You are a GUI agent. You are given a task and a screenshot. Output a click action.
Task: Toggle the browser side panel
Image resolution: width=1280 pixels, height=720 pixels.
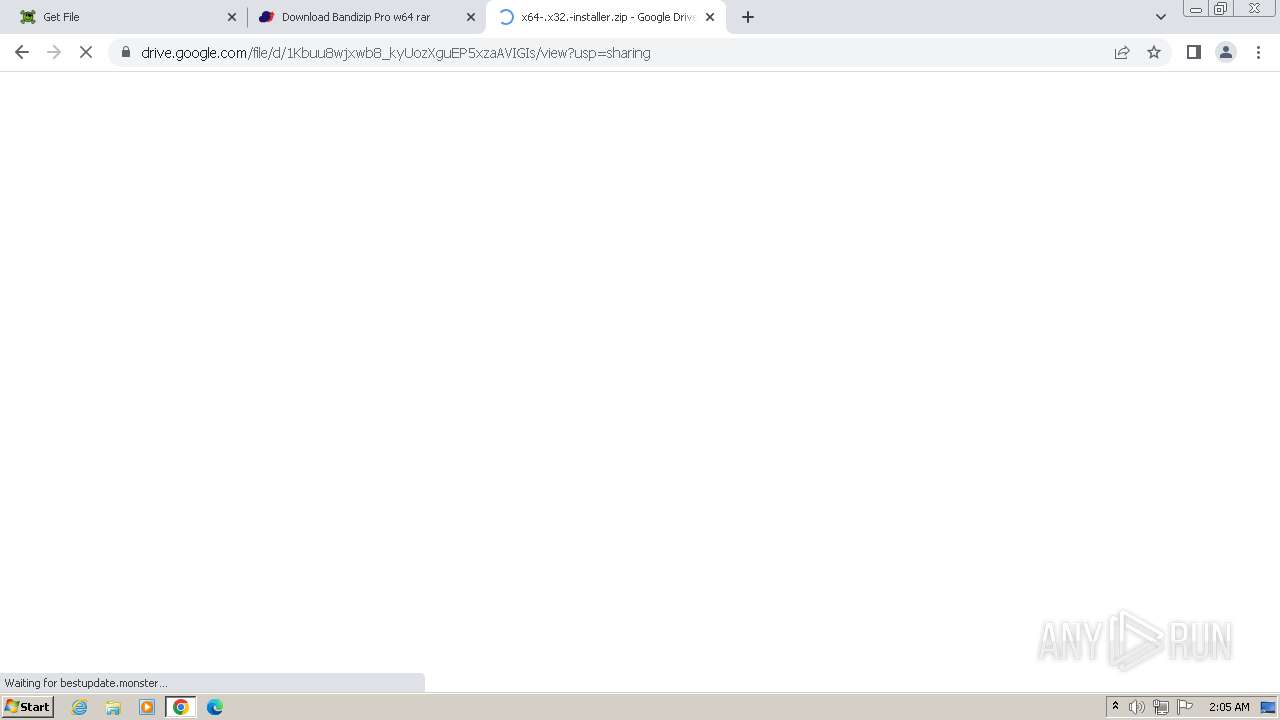[1194, 52]
